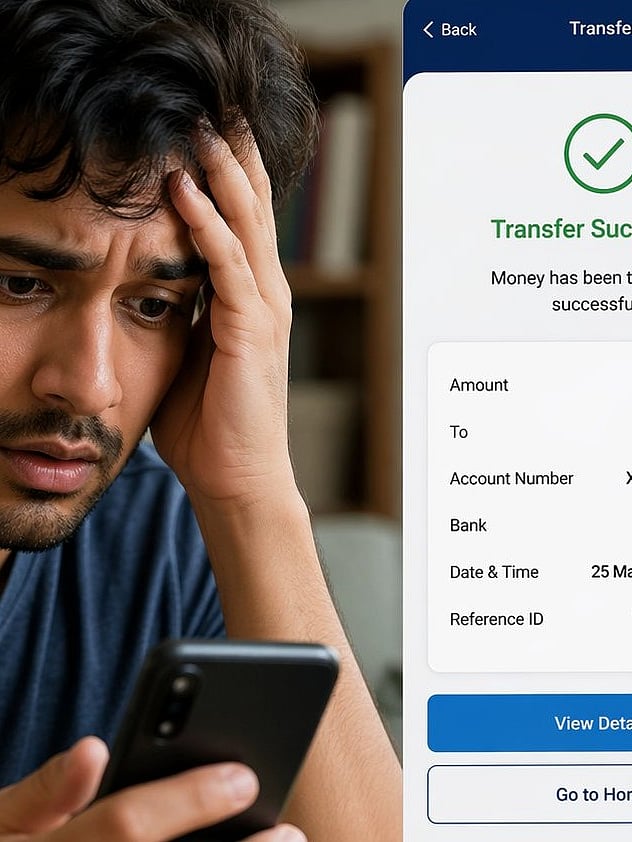
Task: Click the Amount row label
Action: [x=479, y=385]
